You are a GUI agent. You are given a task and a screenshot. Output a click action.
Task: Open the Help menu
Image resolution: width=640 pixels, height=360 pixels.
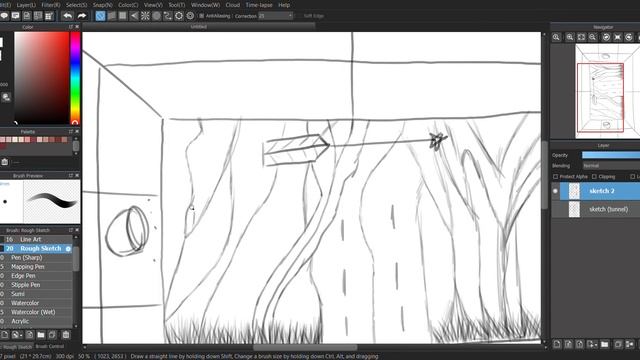coord(284,5)
